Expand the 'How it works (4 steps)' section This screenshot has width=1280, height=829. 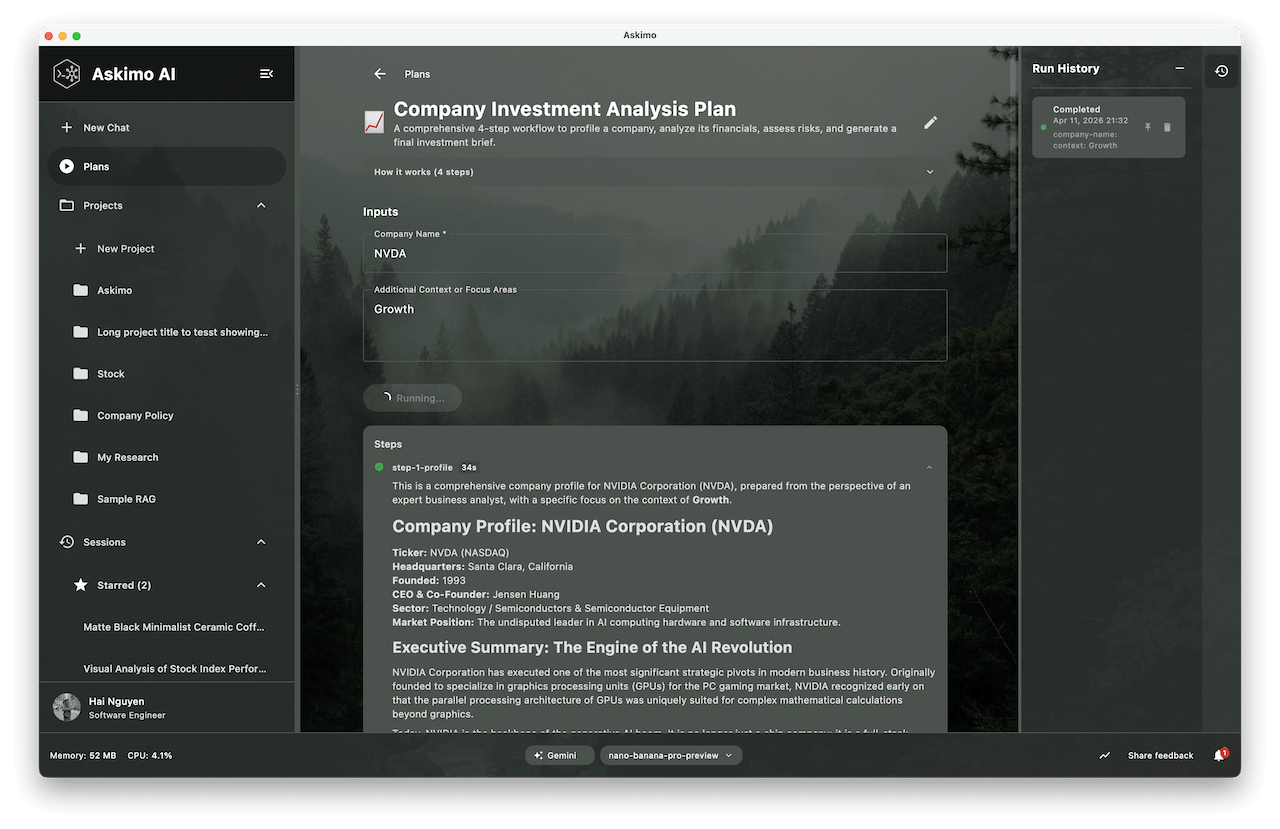click(x=655, y=172)
